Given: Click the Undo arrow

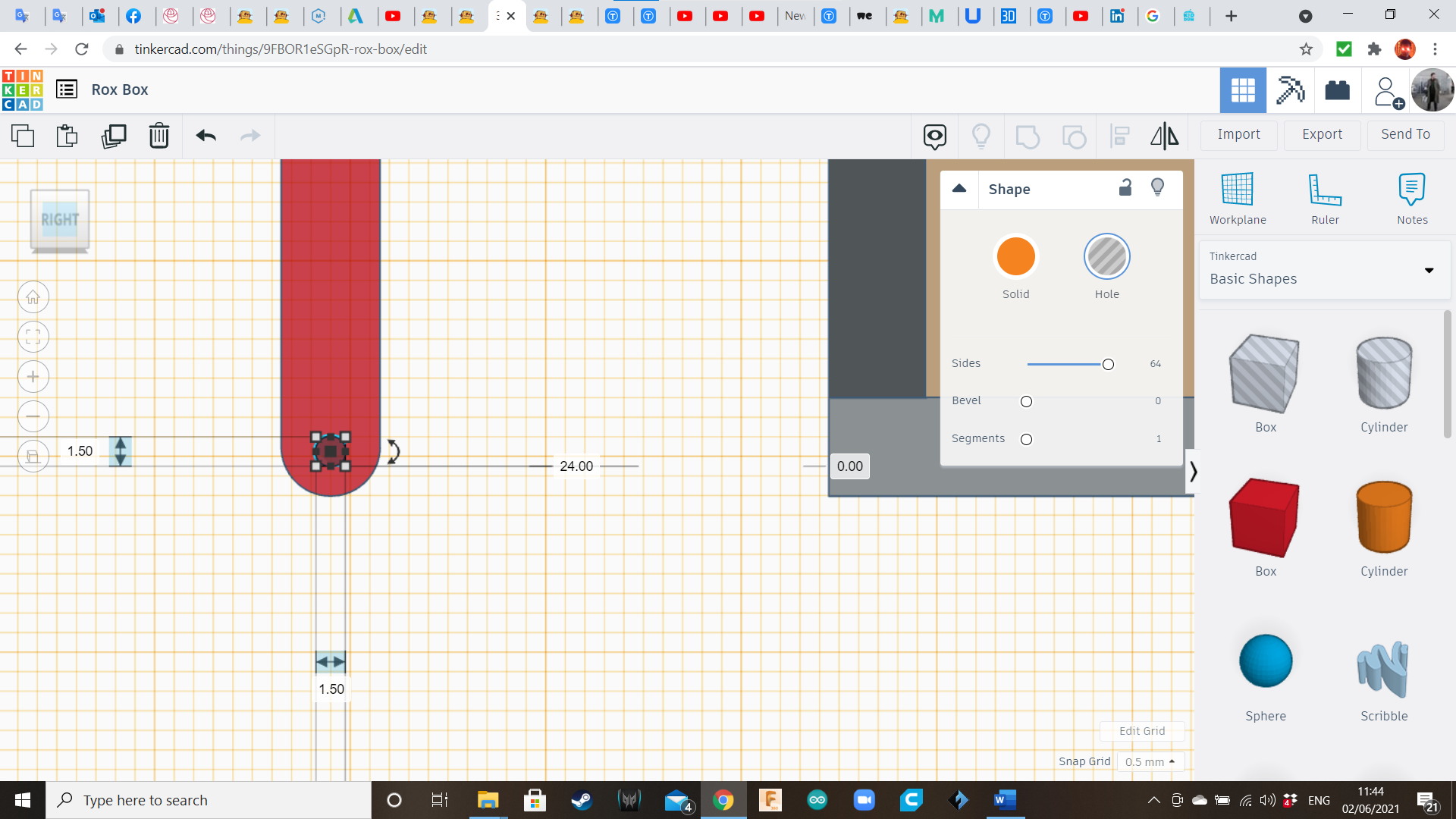Looking at the screenshot, I should click(x=206, y=136).
